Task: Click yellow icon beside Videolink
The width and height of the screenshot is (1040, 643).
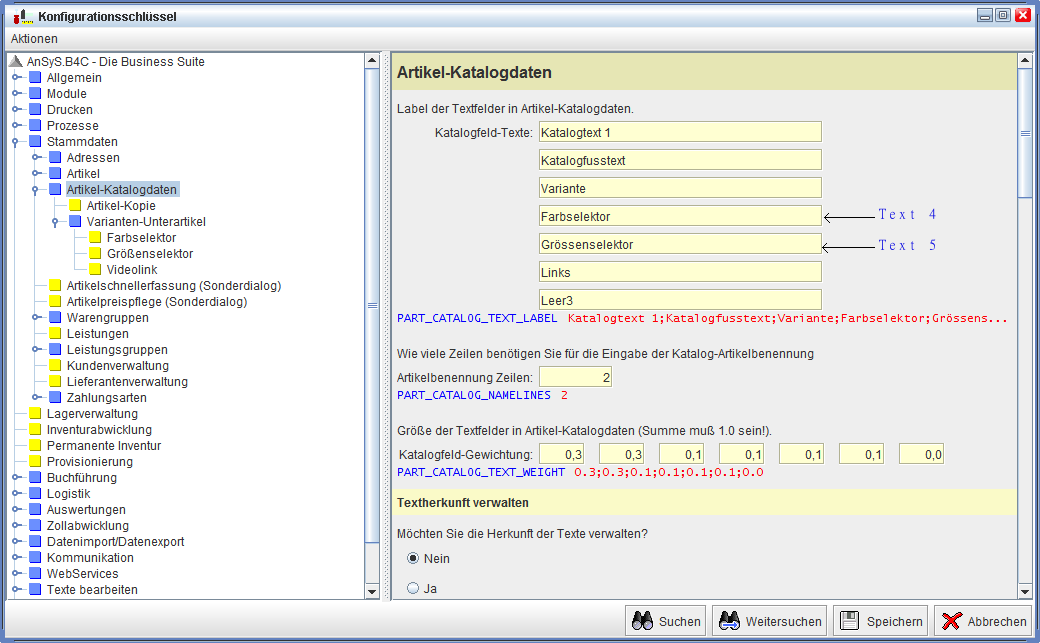Action: point(95,270)
